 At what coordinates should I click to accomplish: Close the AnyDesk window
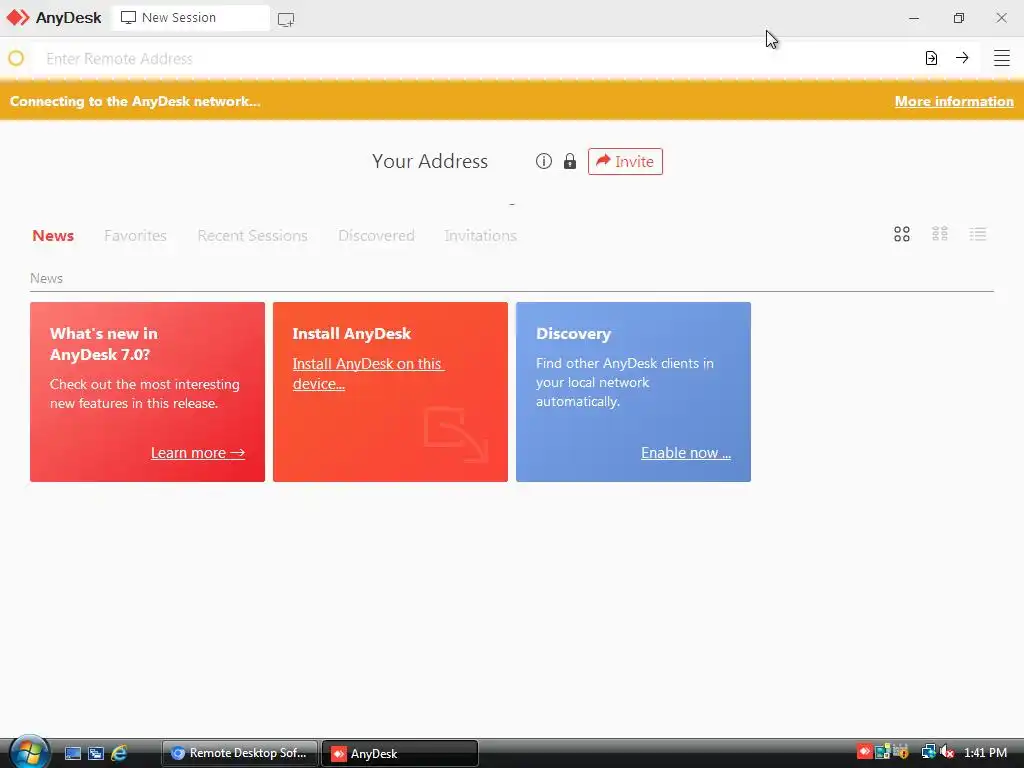pyautogui.click(x=1001, y=18)
